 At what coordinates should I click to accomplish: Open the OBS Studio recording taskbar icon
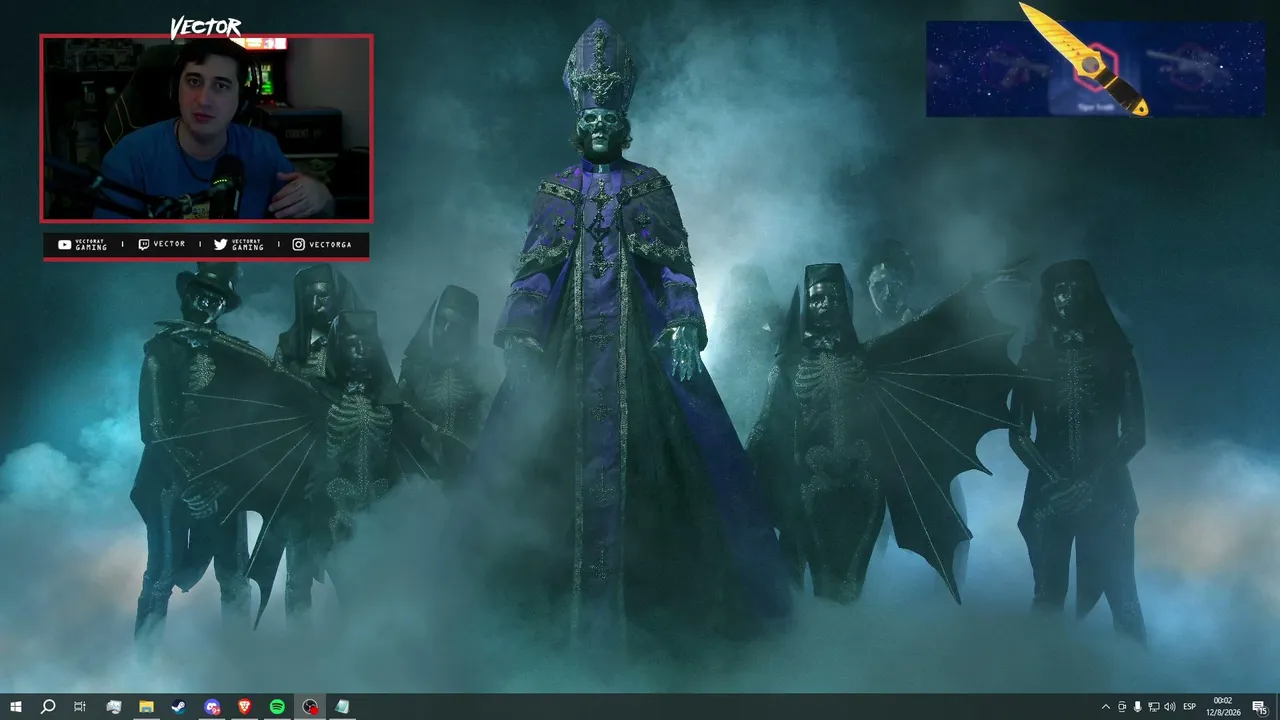(x=310, y=707)
